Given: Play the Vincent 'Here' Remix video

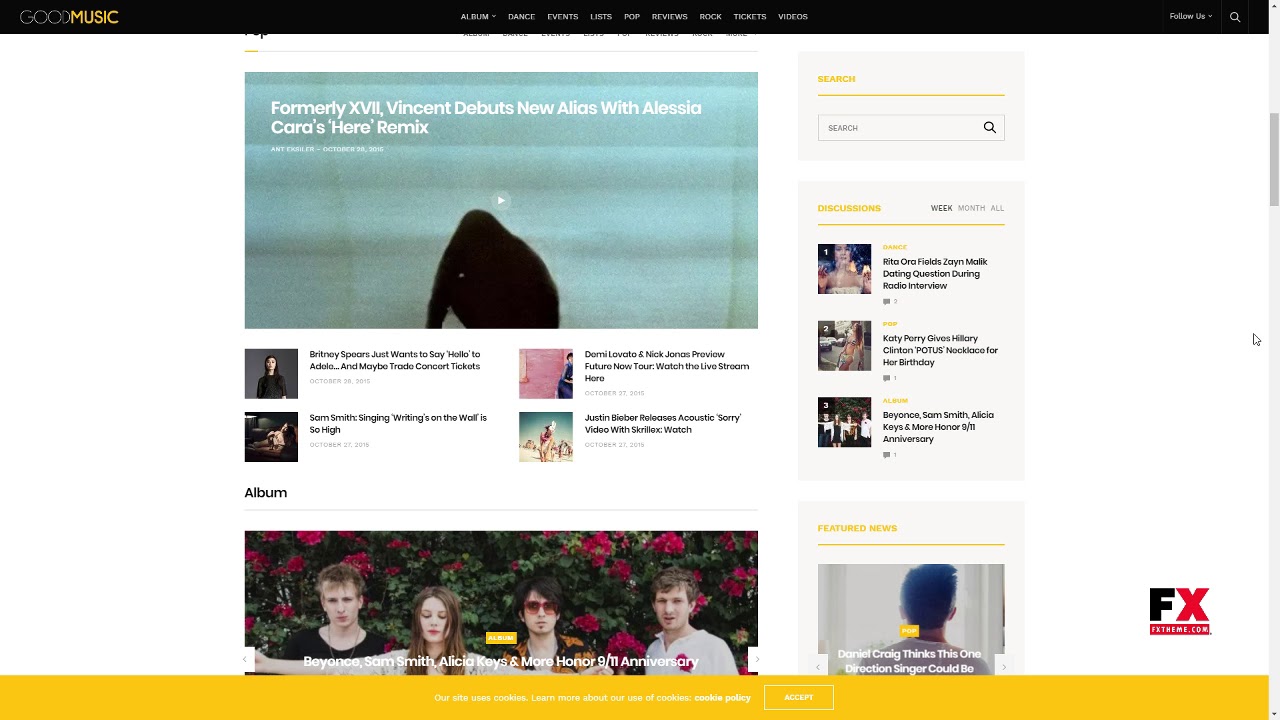Looking at the screenshot, I should tap(501, 200).
